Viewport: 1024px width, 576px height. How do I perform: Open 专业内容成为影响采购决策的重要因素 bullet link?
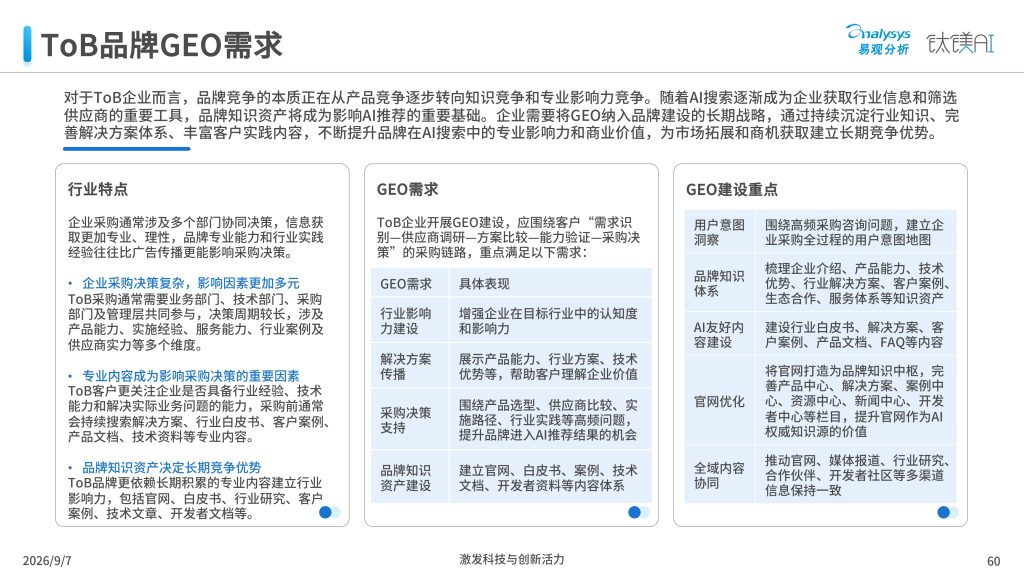[x=190, y=376]
